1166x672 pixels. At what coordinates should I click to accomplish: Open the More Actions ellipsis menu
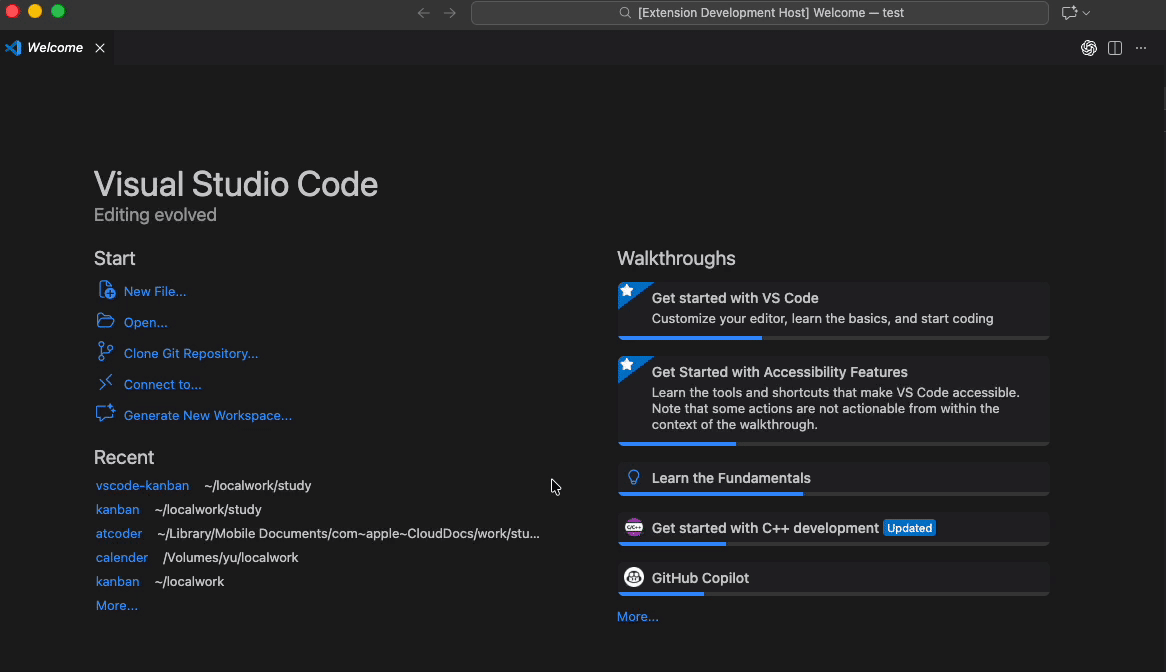click(1141, 48)
